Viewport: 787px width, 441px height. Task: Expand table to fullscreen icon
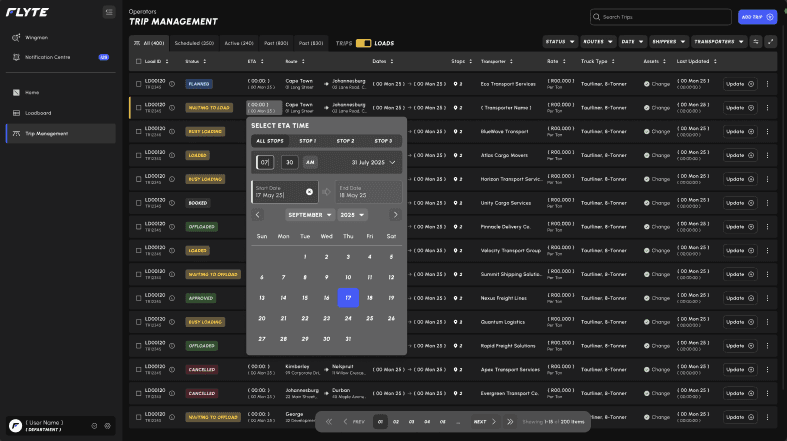(x=770, y=42)
